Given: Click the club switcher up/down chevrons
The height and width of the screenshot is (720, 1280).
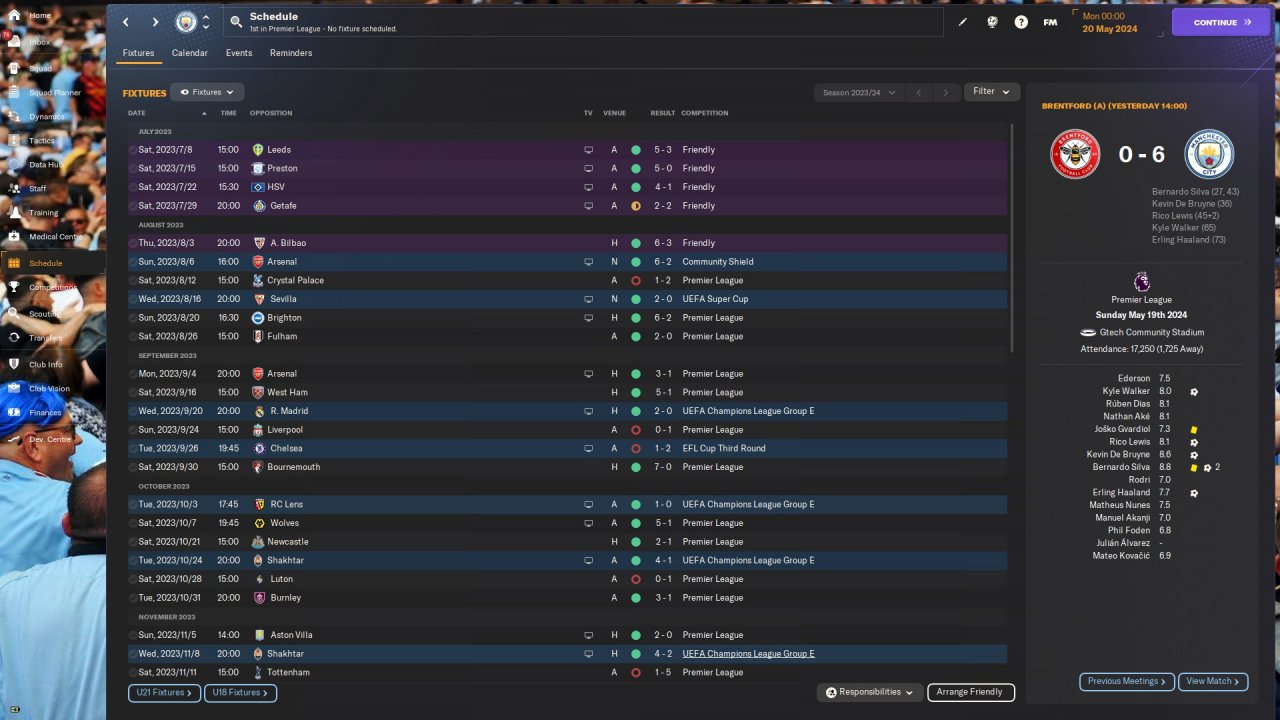Looking at the screenshot, I should pos(206,22).
